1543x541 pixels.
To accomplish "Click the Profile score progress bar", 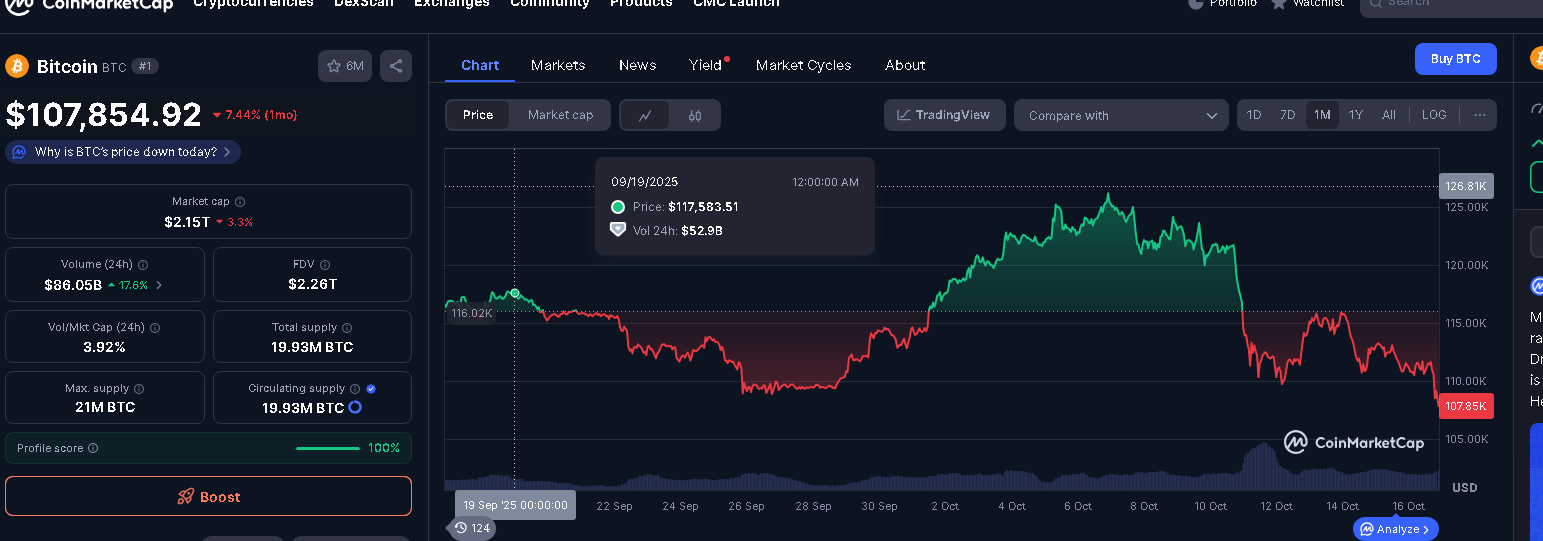I will pos(327,448).
